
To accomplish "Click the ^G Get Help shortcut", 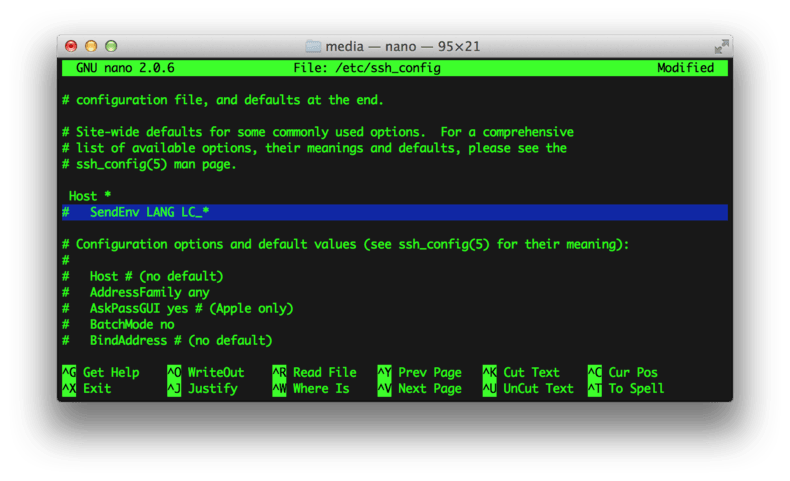I will click(x=101, y=372).
